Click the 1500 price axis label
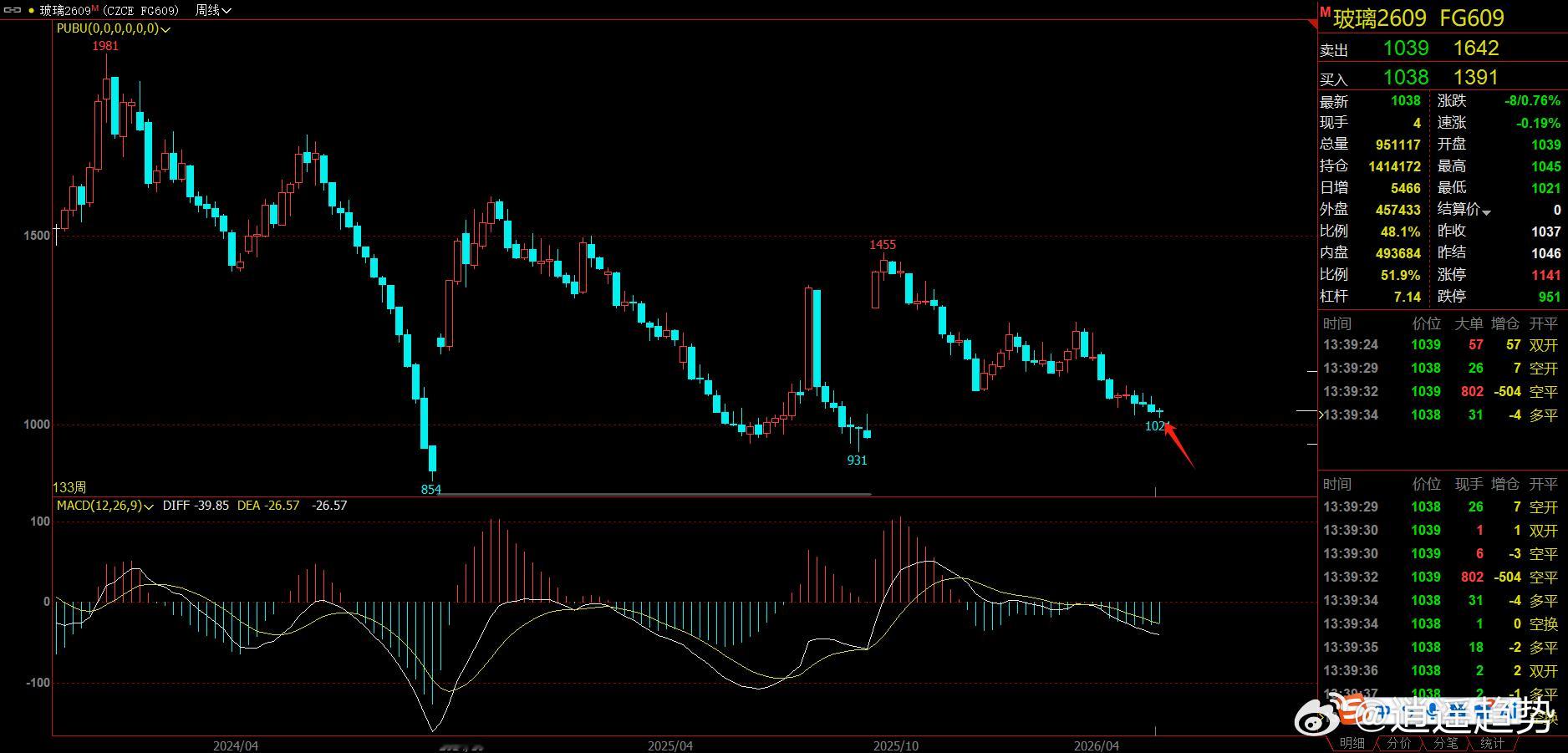 pos(37,237)
